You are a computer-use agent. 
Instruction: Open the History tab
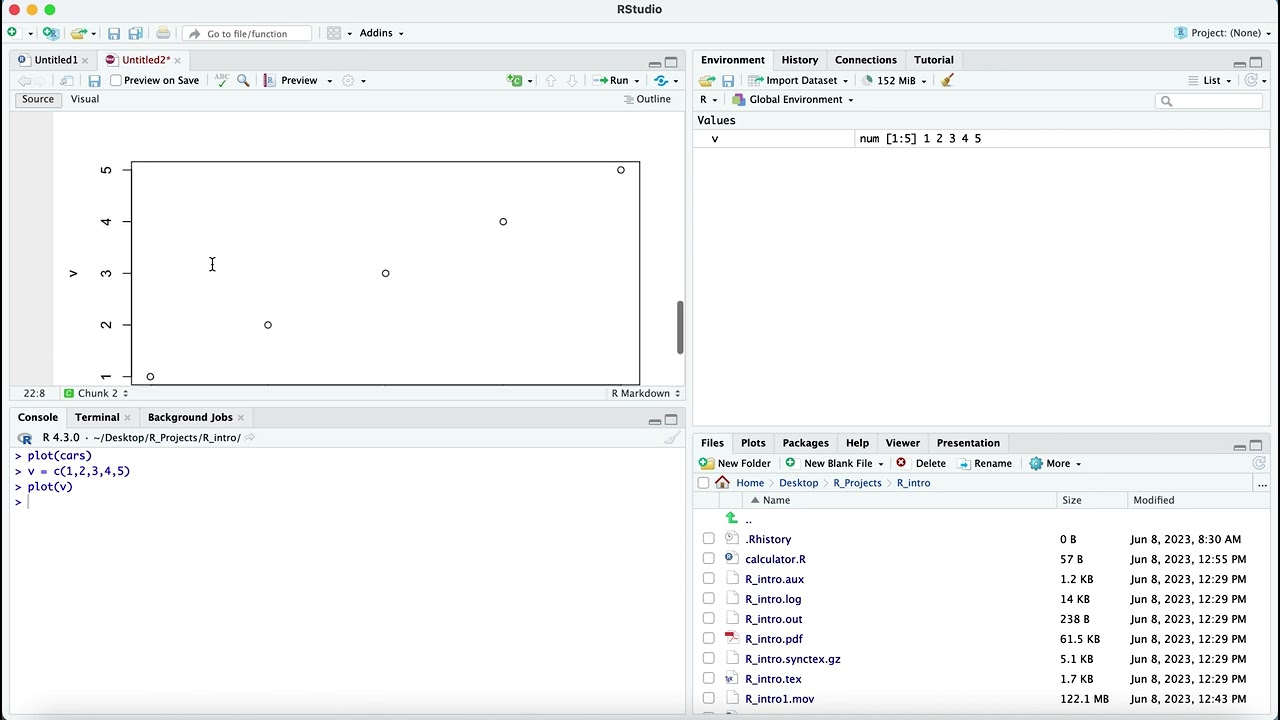coord(799,60)
